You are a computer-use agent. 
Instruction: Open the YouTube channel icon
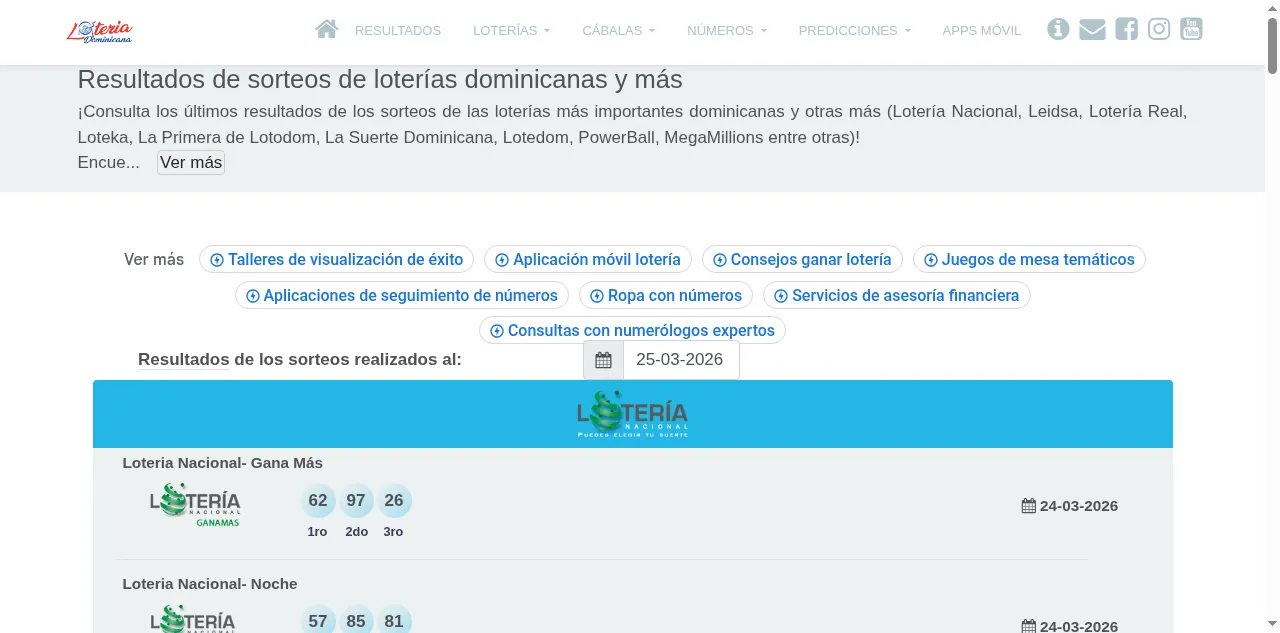click(1191, 29)
